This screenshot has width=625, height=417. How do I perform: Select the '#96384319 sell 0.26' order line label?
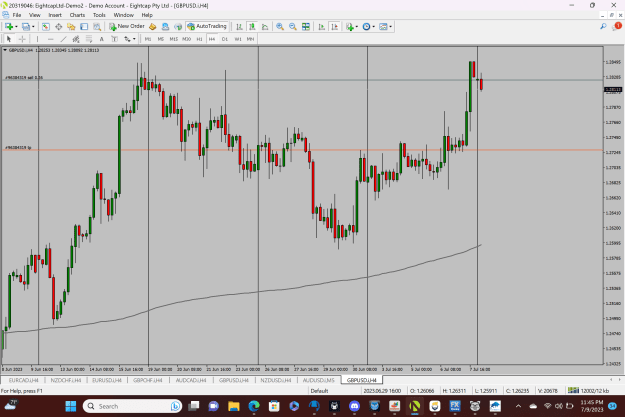[x=24, y=77]
